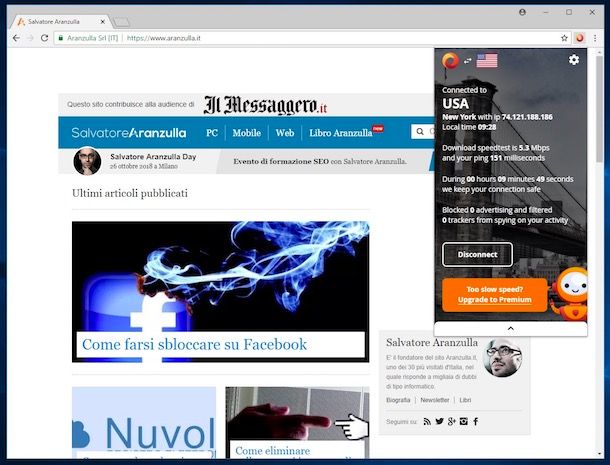610x465 pixels.
Task: Open the Libro Aranzulla menu item
Action: click(341, 133)
